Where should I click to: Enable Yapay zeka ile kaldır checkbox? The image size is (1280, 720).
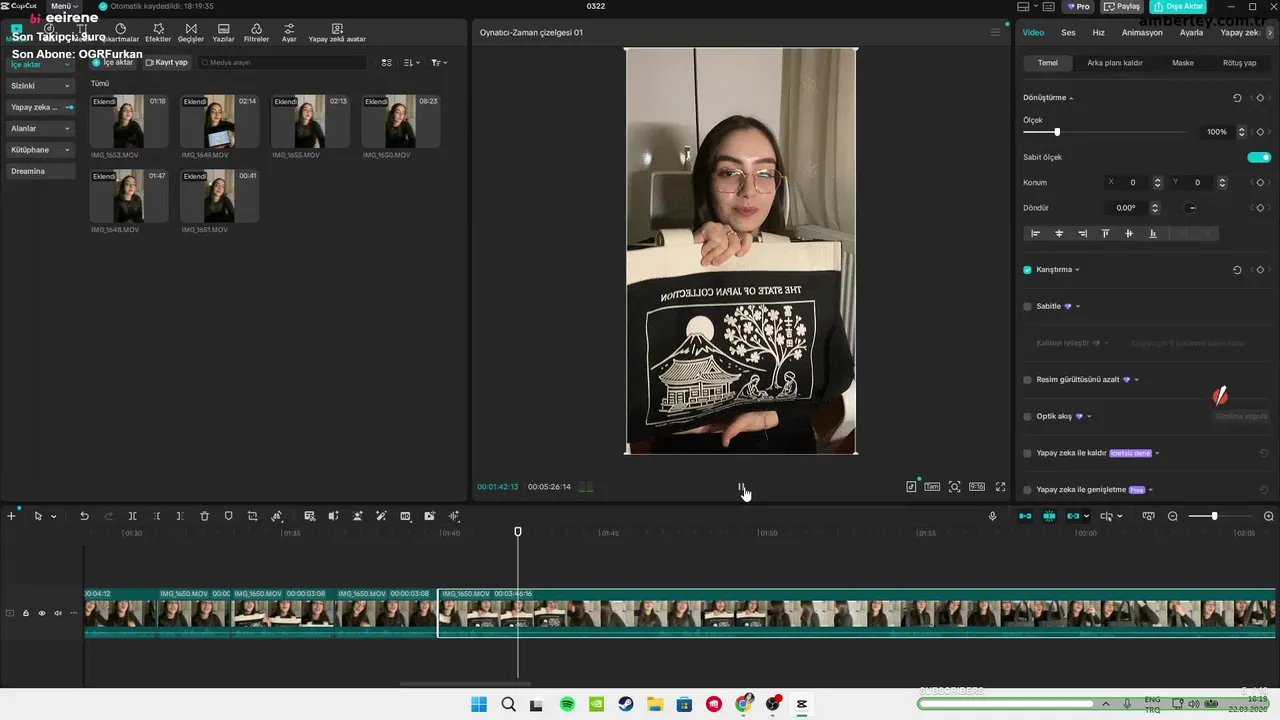(1027, 453)
